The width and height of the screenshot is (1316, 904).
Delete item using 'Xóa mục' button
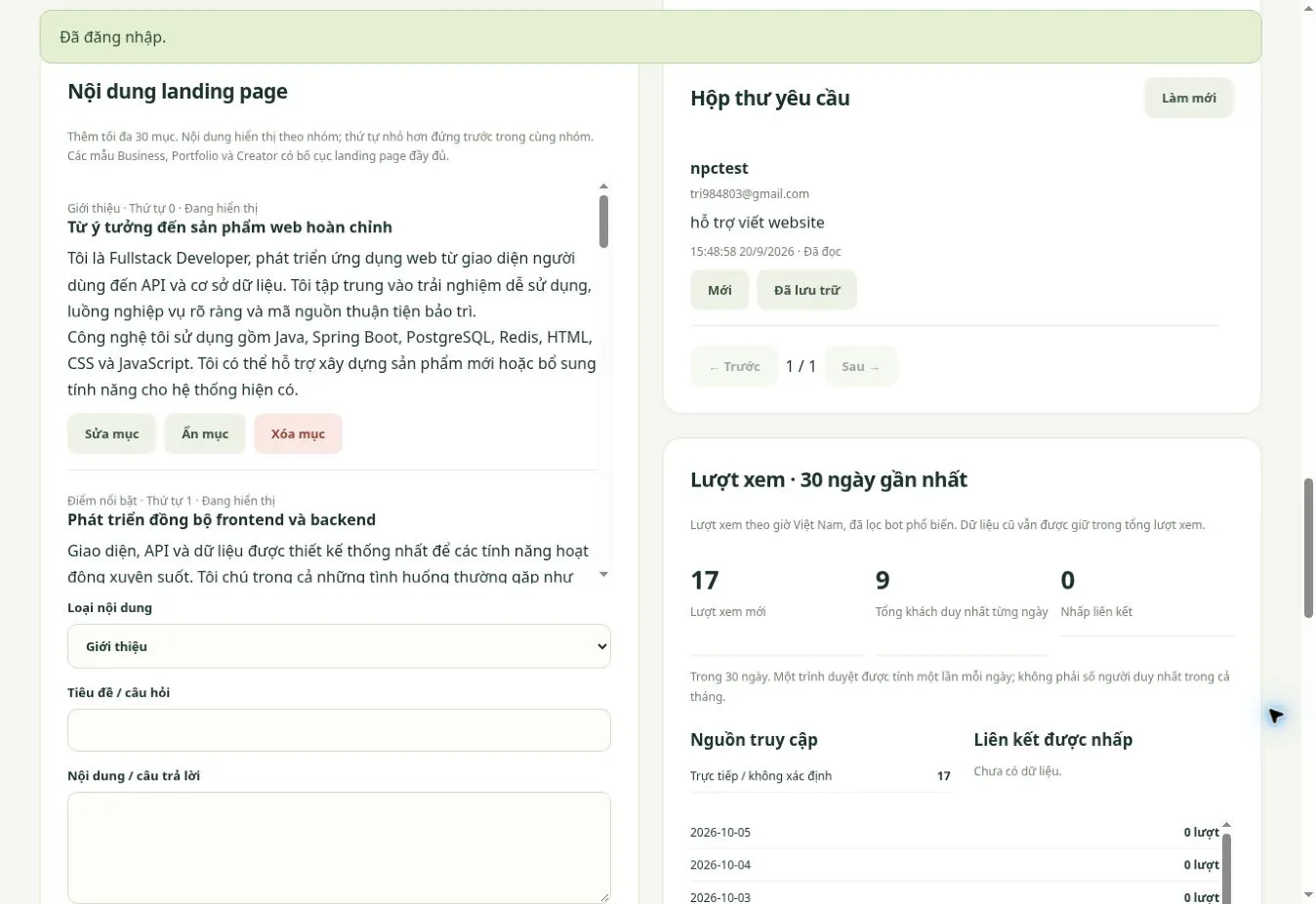[298, 434]
